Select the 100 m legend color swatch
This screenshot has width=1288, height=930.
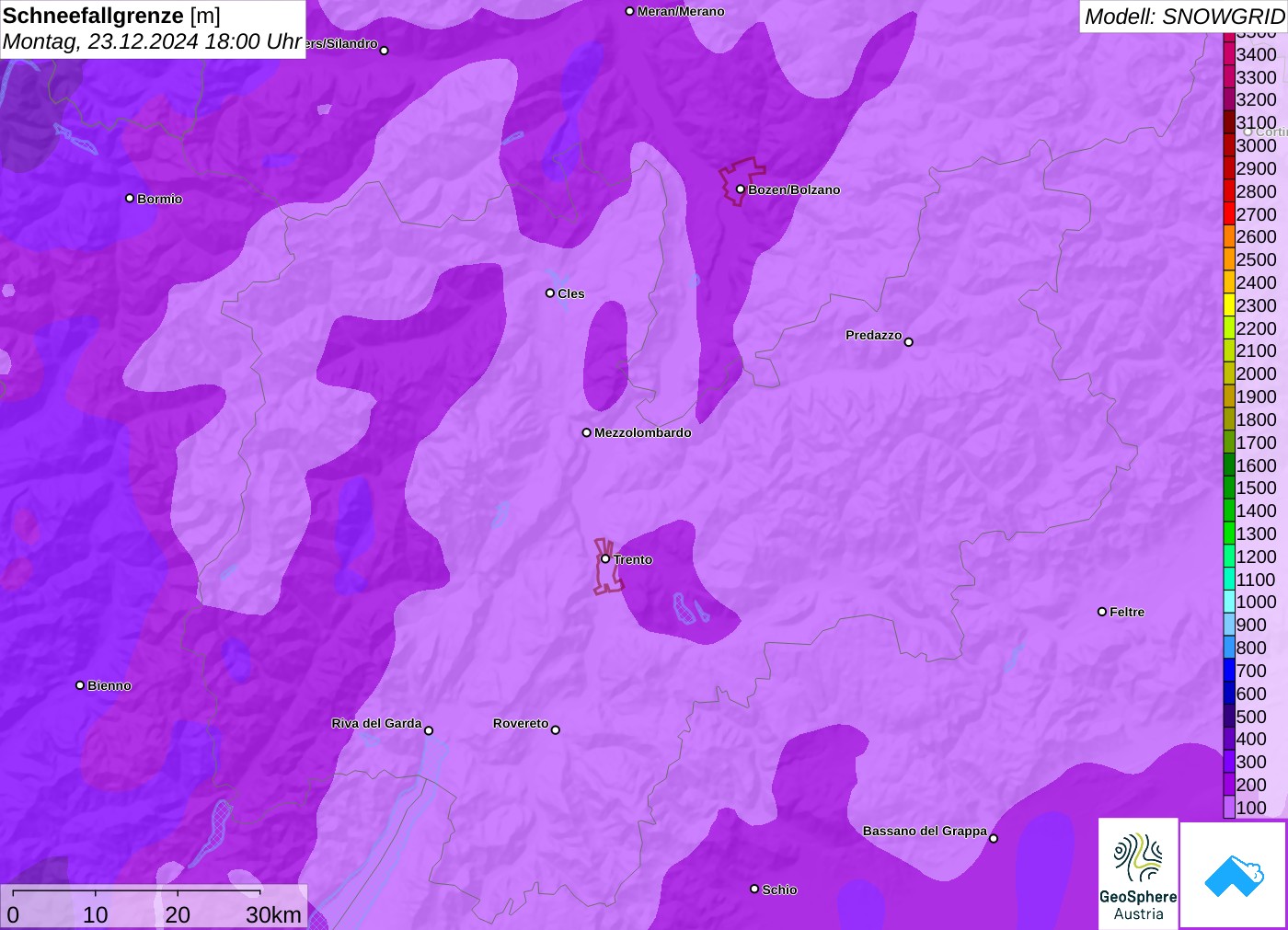1229,808
